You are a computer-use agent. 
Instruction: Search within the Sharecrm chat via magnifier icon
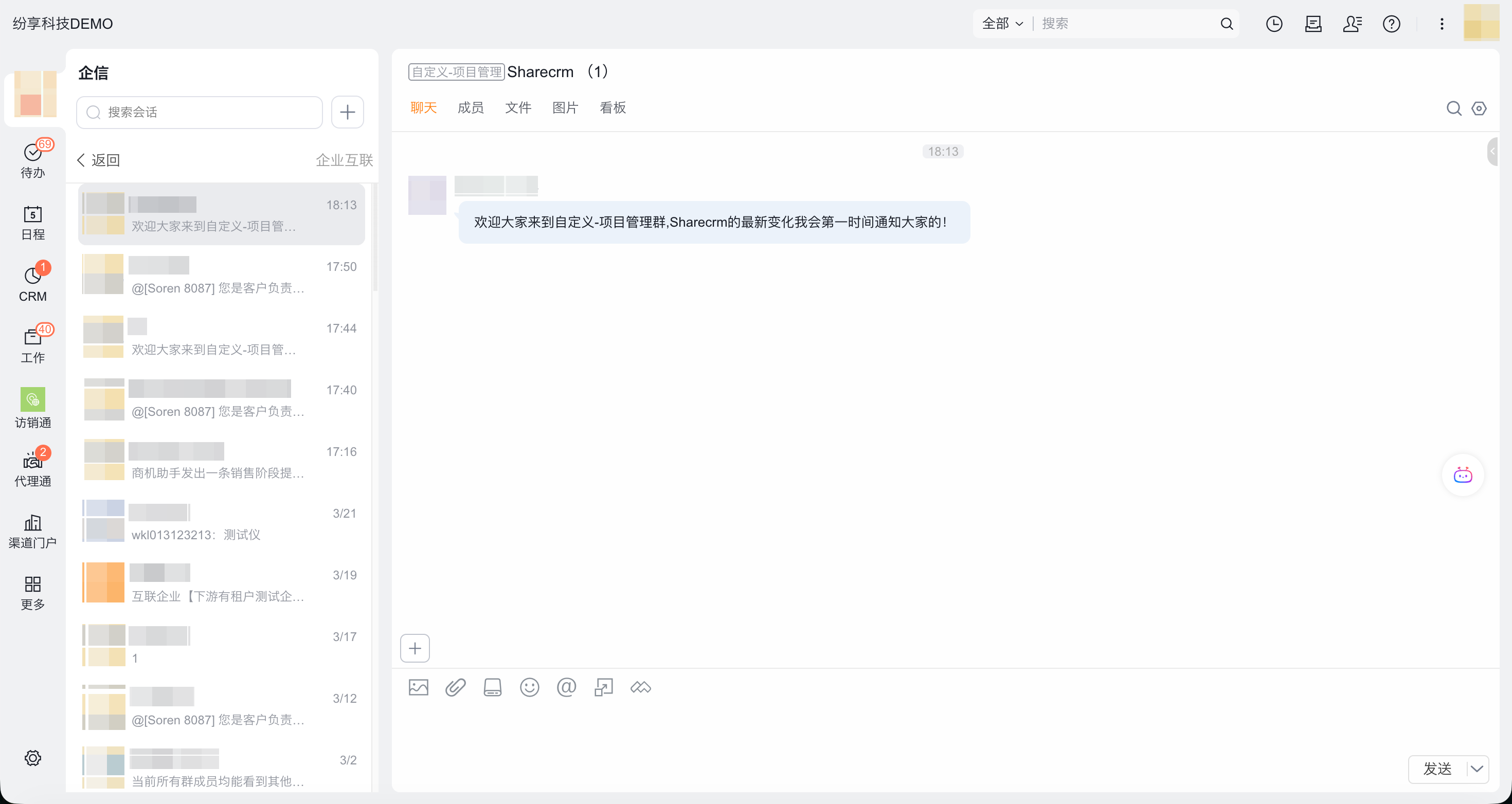tap(1454, 108)
